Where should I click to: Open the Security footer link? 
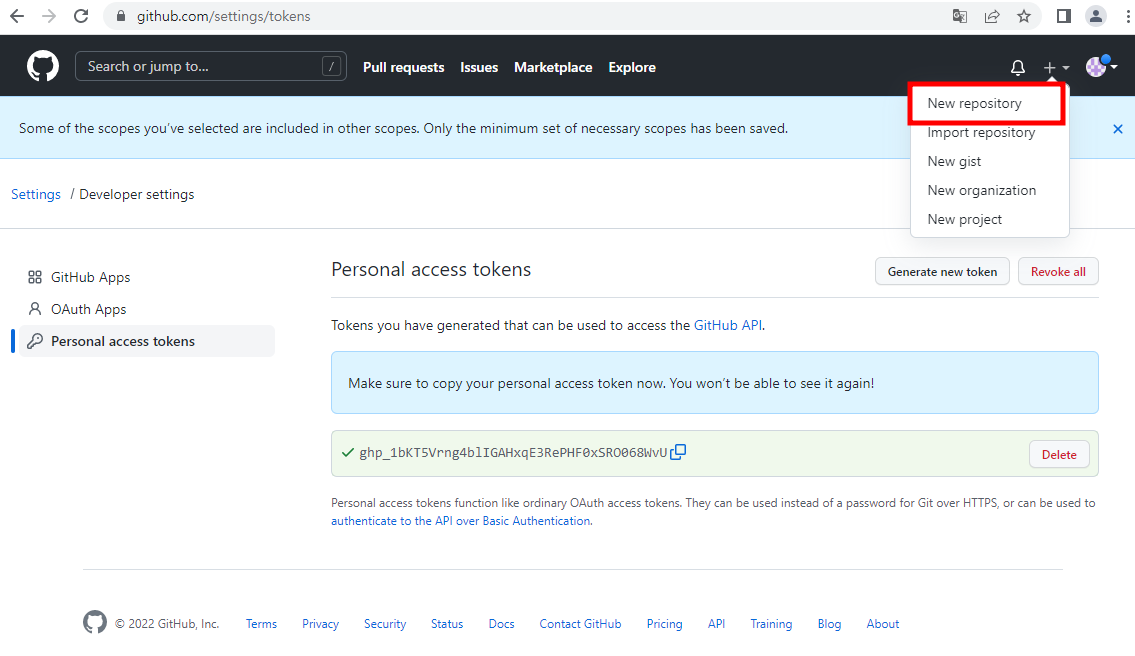pos(384,623)
